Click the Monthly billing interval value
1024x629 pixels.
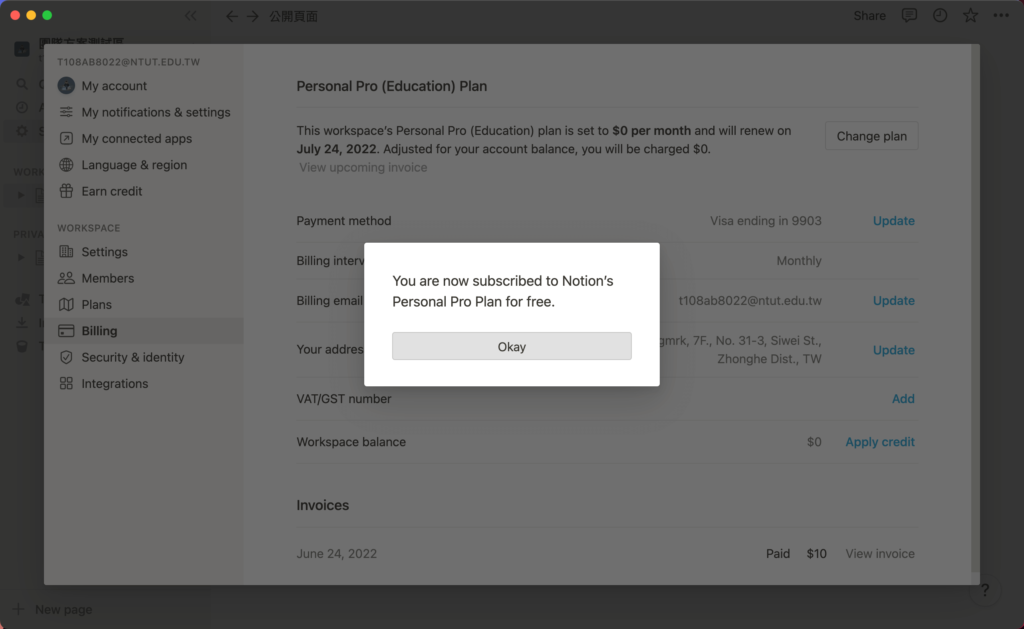[x=799, y=261]
